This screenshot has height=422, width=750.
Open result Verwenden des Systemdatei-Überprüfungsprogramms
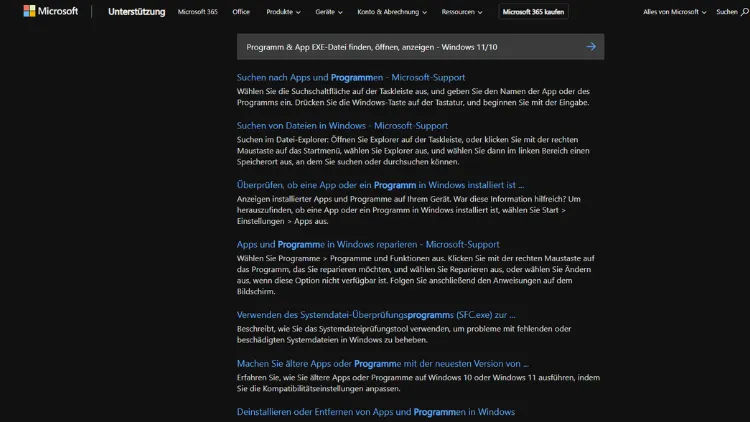[376, 315]
